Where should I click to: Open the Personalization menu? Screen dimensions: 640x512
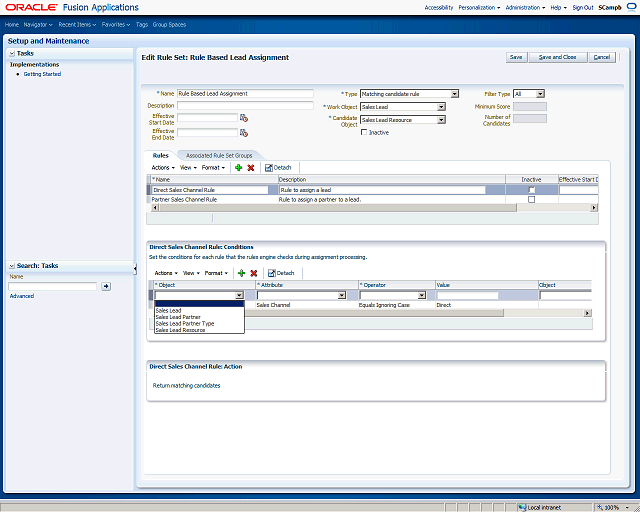[x=479, y=7]
